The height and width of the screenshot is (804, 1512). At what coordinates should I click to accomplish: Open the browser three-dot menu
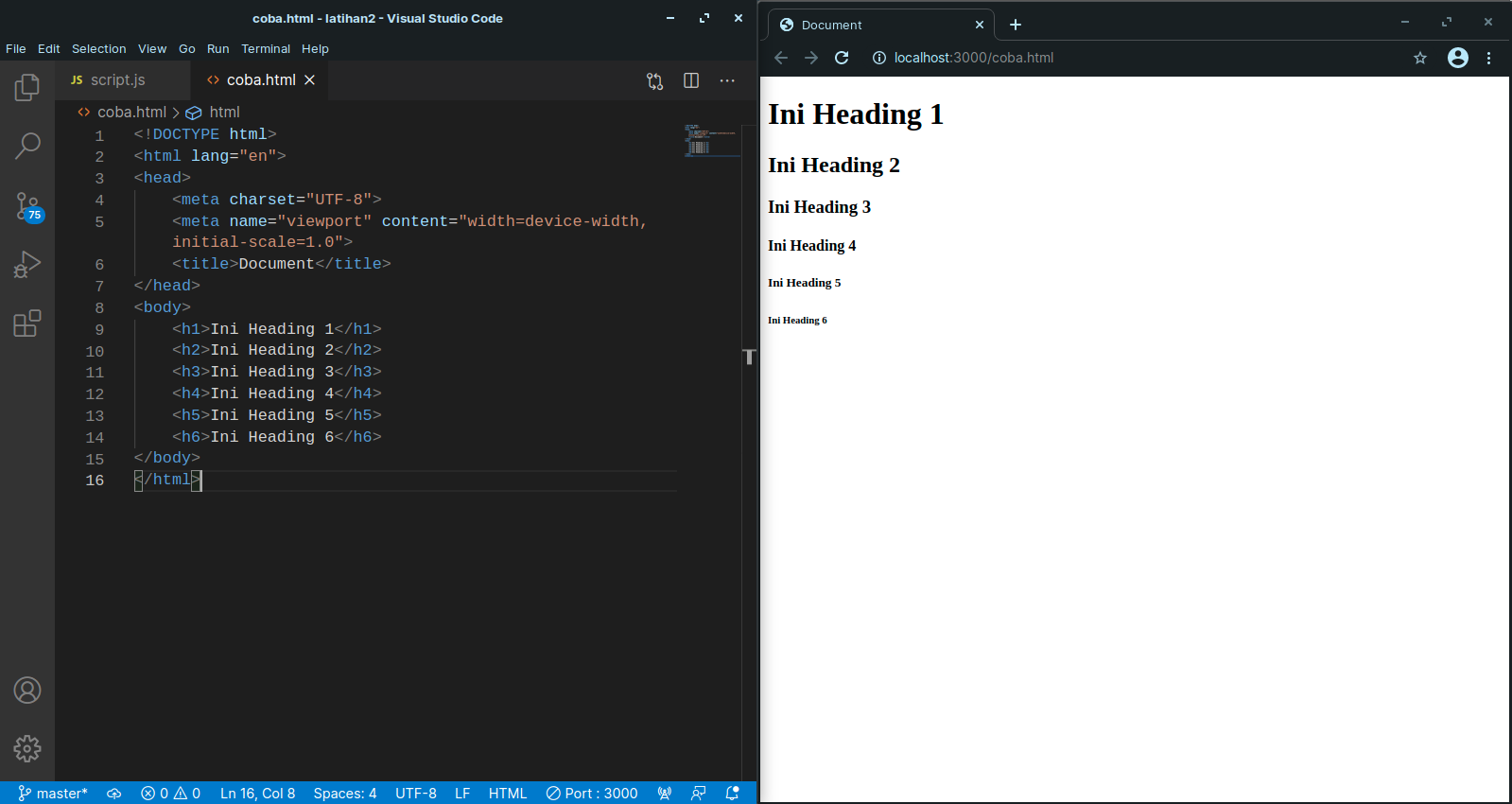[1489, 58]
